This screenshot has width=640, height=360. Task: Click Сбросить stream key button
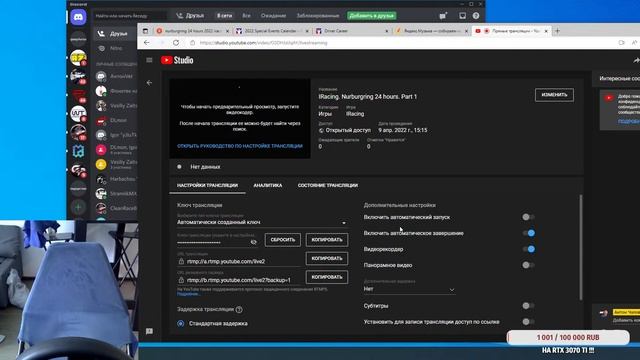283,240
